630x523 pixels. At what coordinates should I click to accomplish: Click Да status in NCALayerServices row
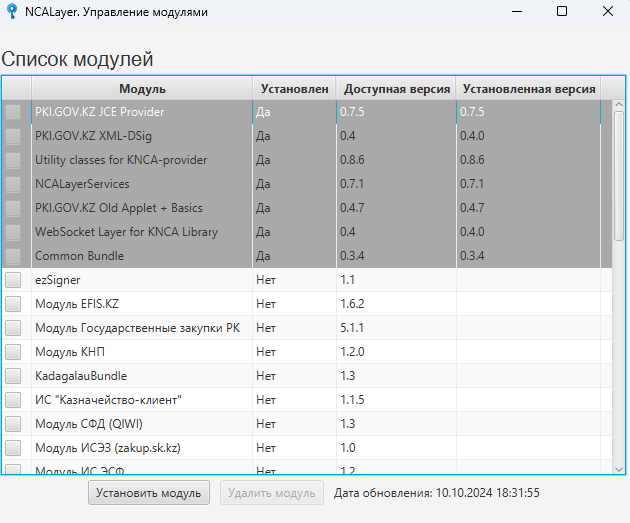[x=263, y=184]
